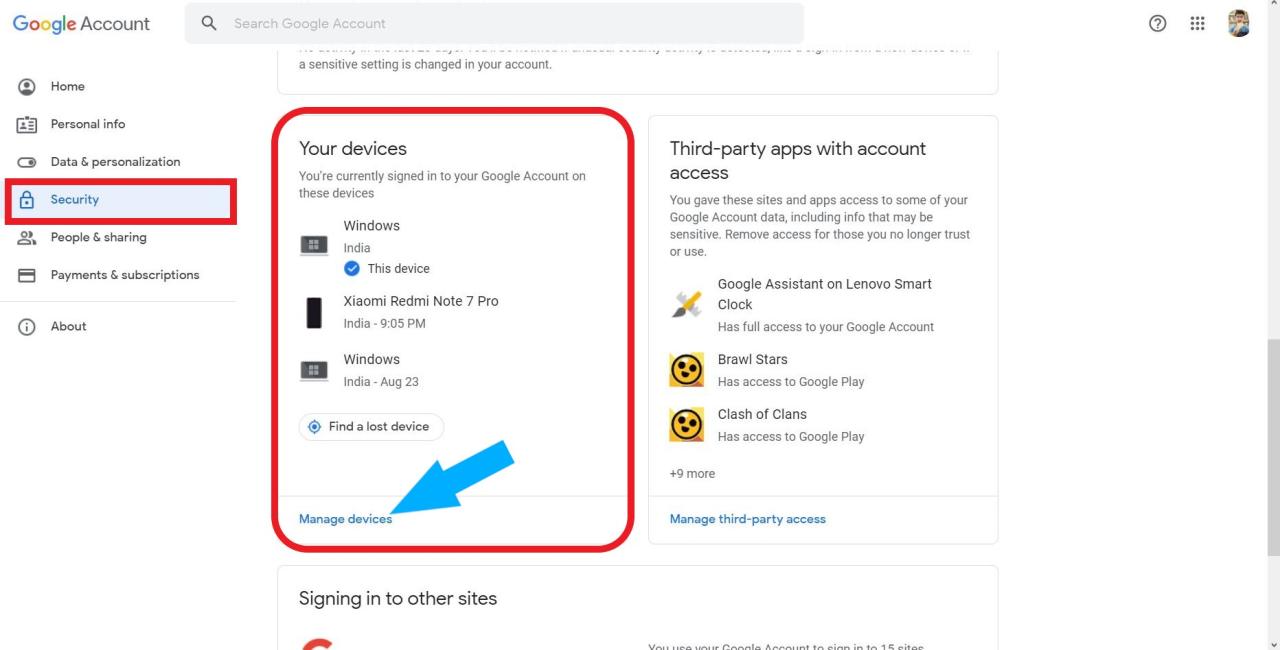This screenshot has width=1280, height=650.
Task: Click the Find a lost device button
Action: (371, 427)
